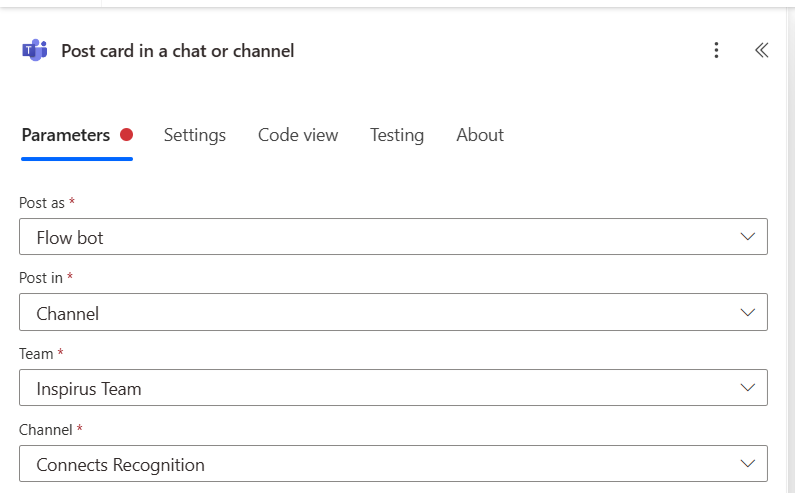
Task: Expand the Channel dropdown chevron at bottom
Action: (x=747, y=464)
